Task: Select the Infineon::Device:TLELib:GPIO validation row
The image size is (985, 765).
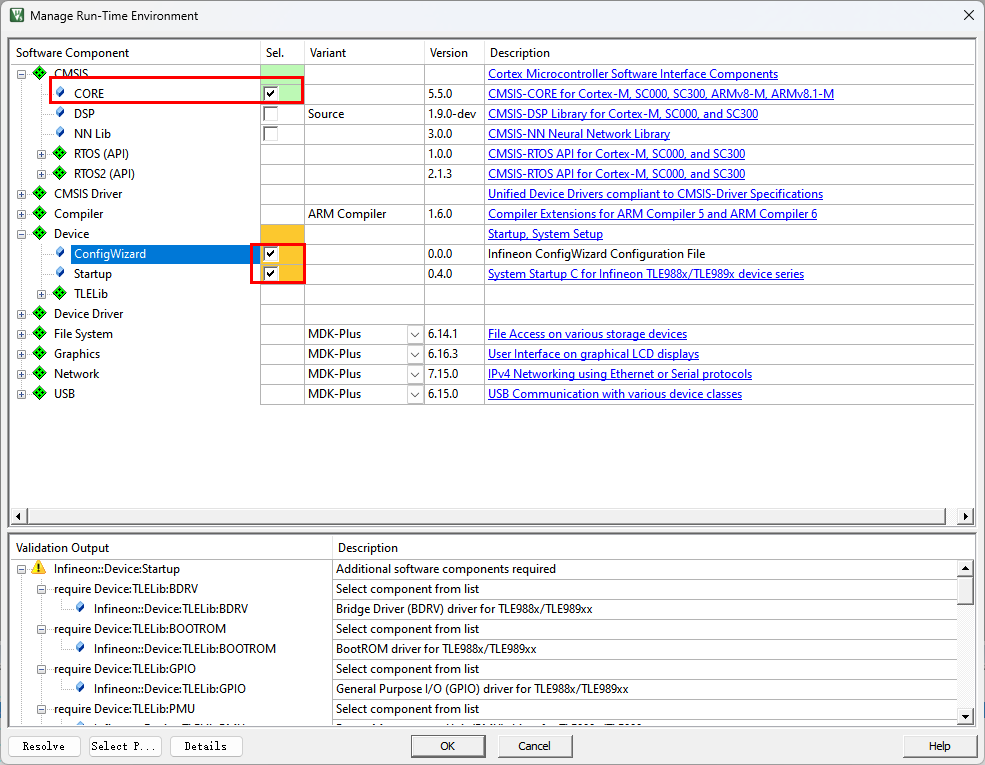Action: (170, 689)
